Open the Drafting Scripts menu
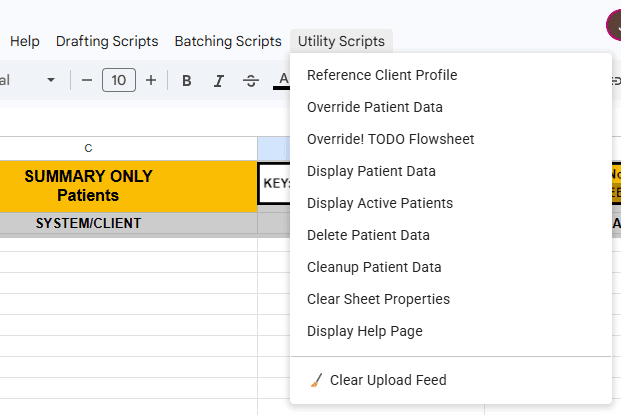Image resolution: width=621 pixels, height=415 pixels. click(107, 41)
